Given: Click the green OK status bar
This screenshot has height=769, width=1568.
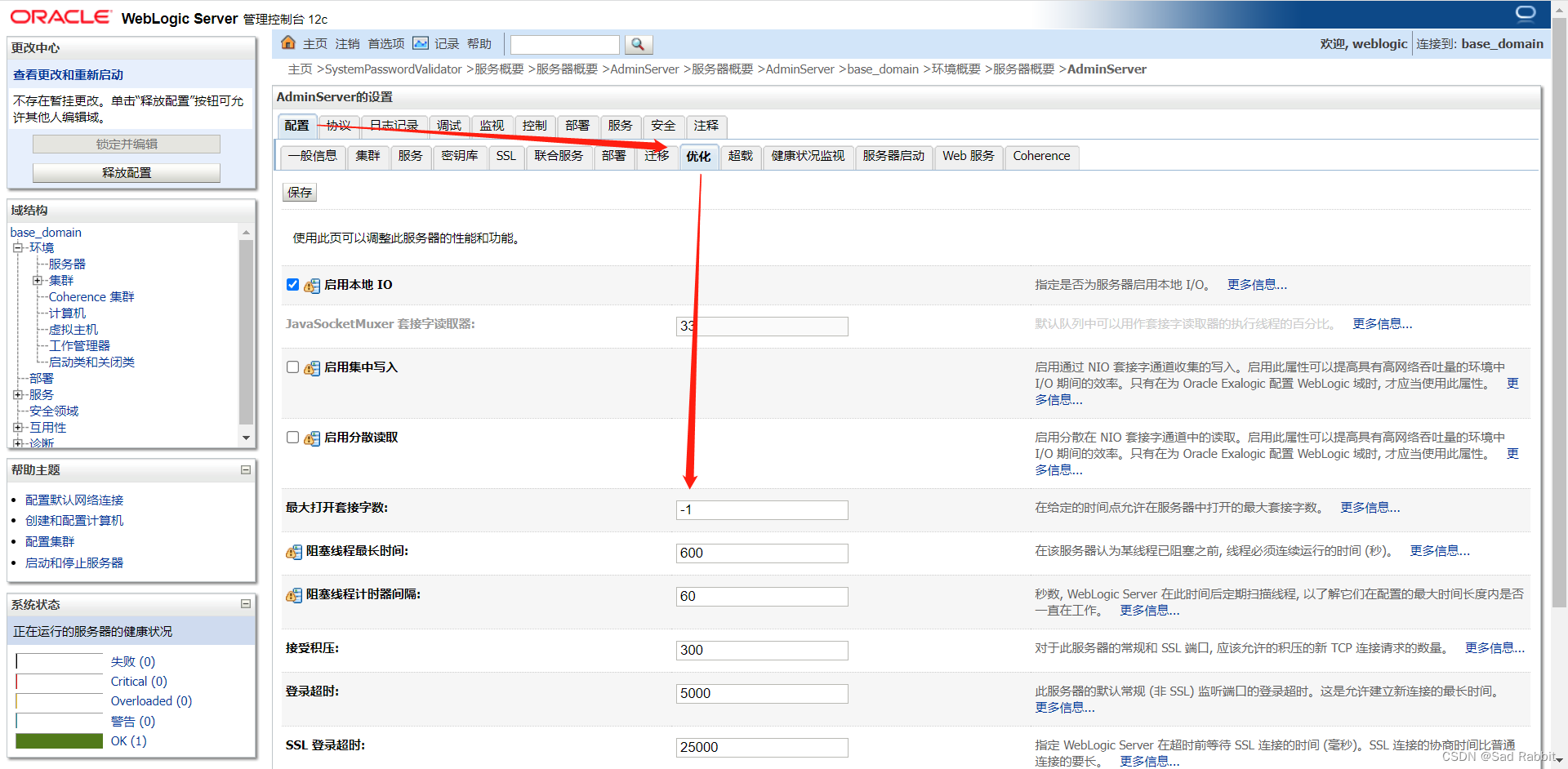Looking at the screenshot, I should 58,740.
